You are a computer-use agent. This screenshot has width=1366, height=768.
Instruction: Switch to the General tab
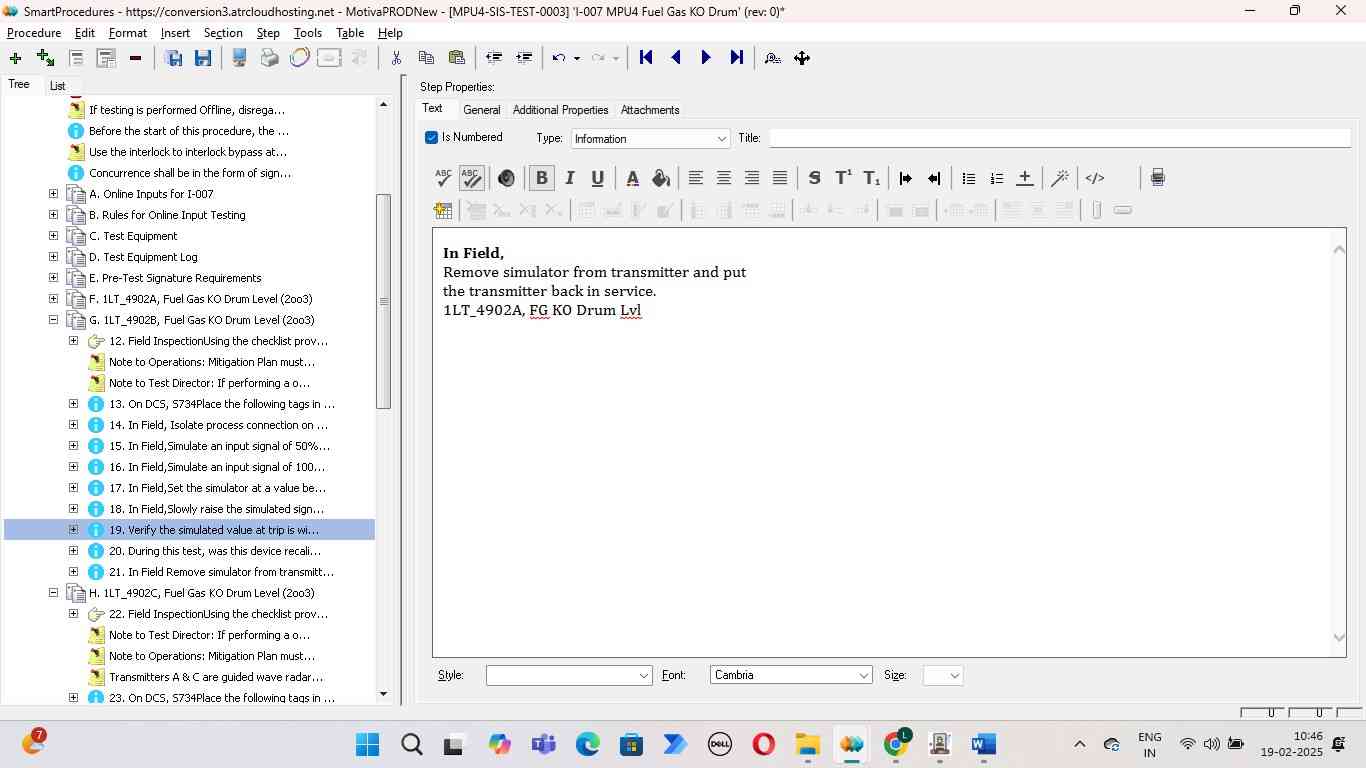pos(481,110)
